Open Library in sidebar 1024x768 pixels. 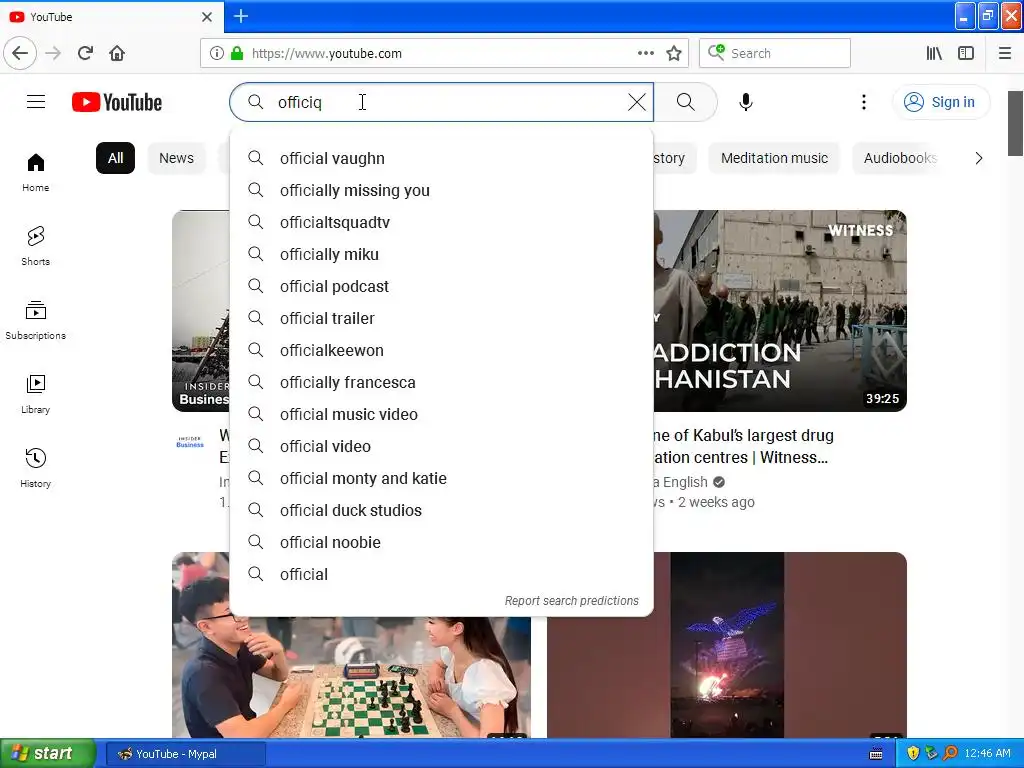35,394
